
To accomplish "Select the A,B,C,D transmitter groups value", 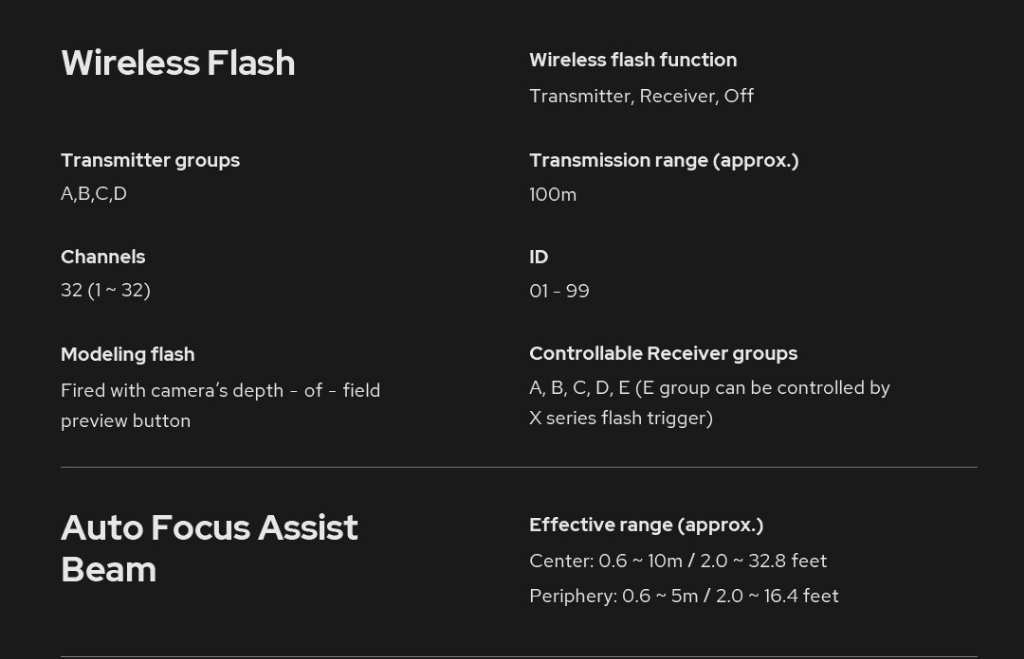I will click(x=94, y=194).
